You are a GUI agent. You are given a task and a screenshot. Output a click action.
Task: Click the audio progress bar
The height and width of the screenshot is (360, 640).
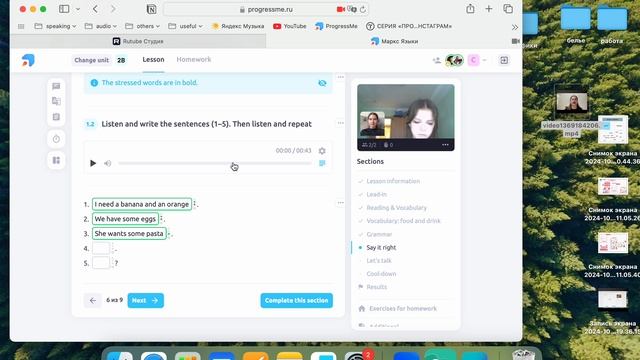(215, 163)
